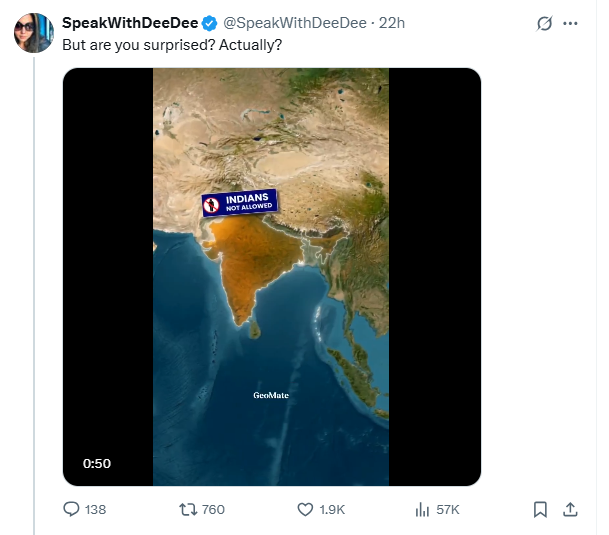View the 57K views count
Viewport: 609px width, 535px height.
448,509
